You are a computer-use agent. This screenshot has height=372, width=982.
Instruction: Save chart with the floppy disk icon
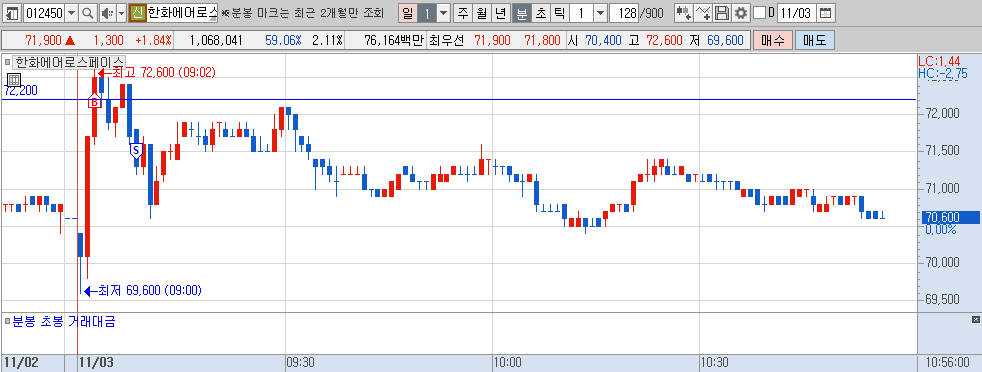click(722, 13)
